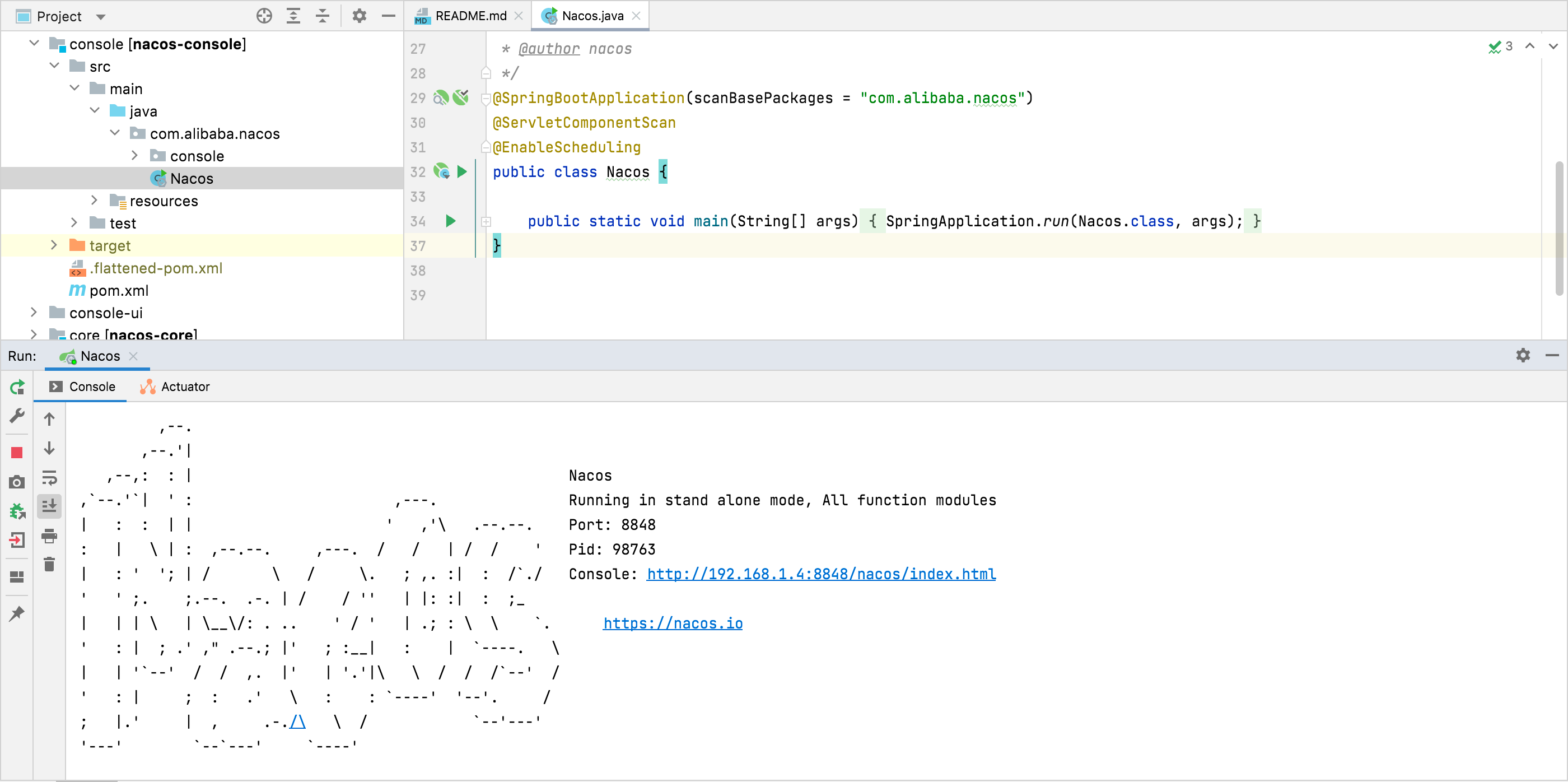Viewport: 1568px width, 782px height.
Task: Expand the console-ui folder
Action: (34, 313)
